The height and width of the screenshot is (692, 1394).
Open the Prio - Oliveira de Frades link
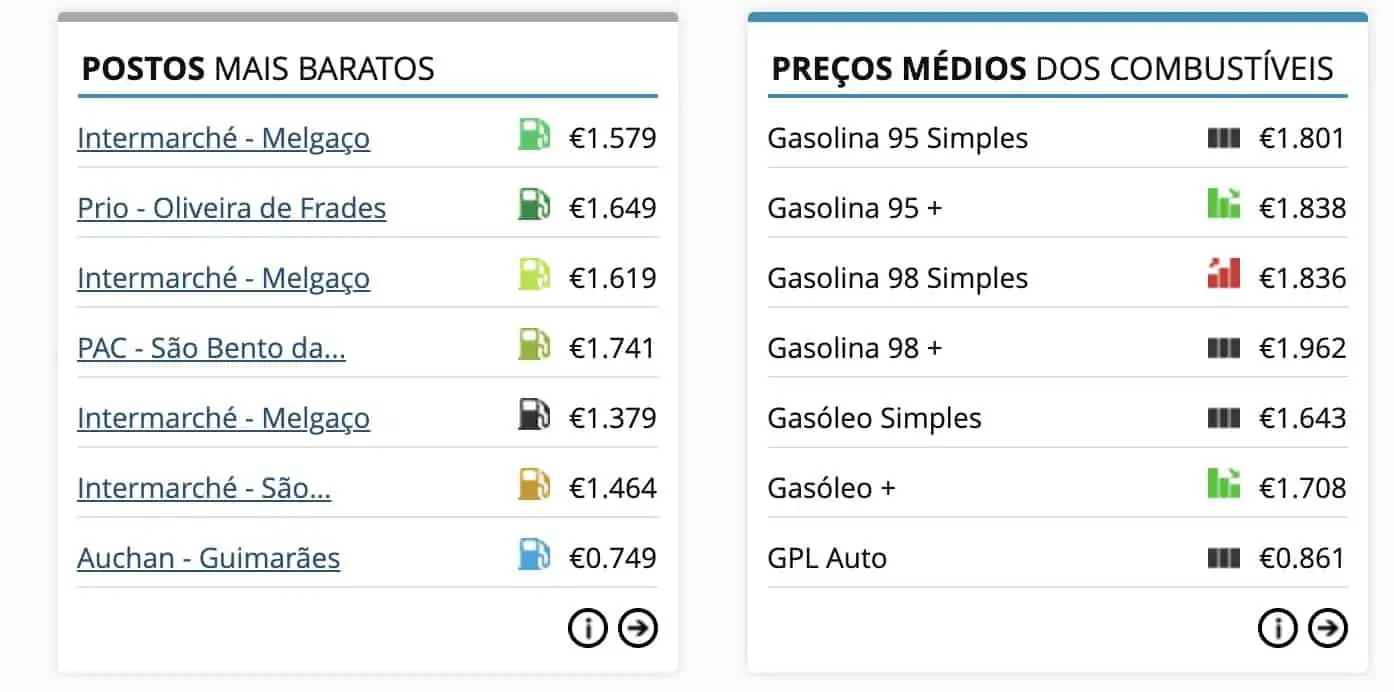coord(231,208)
